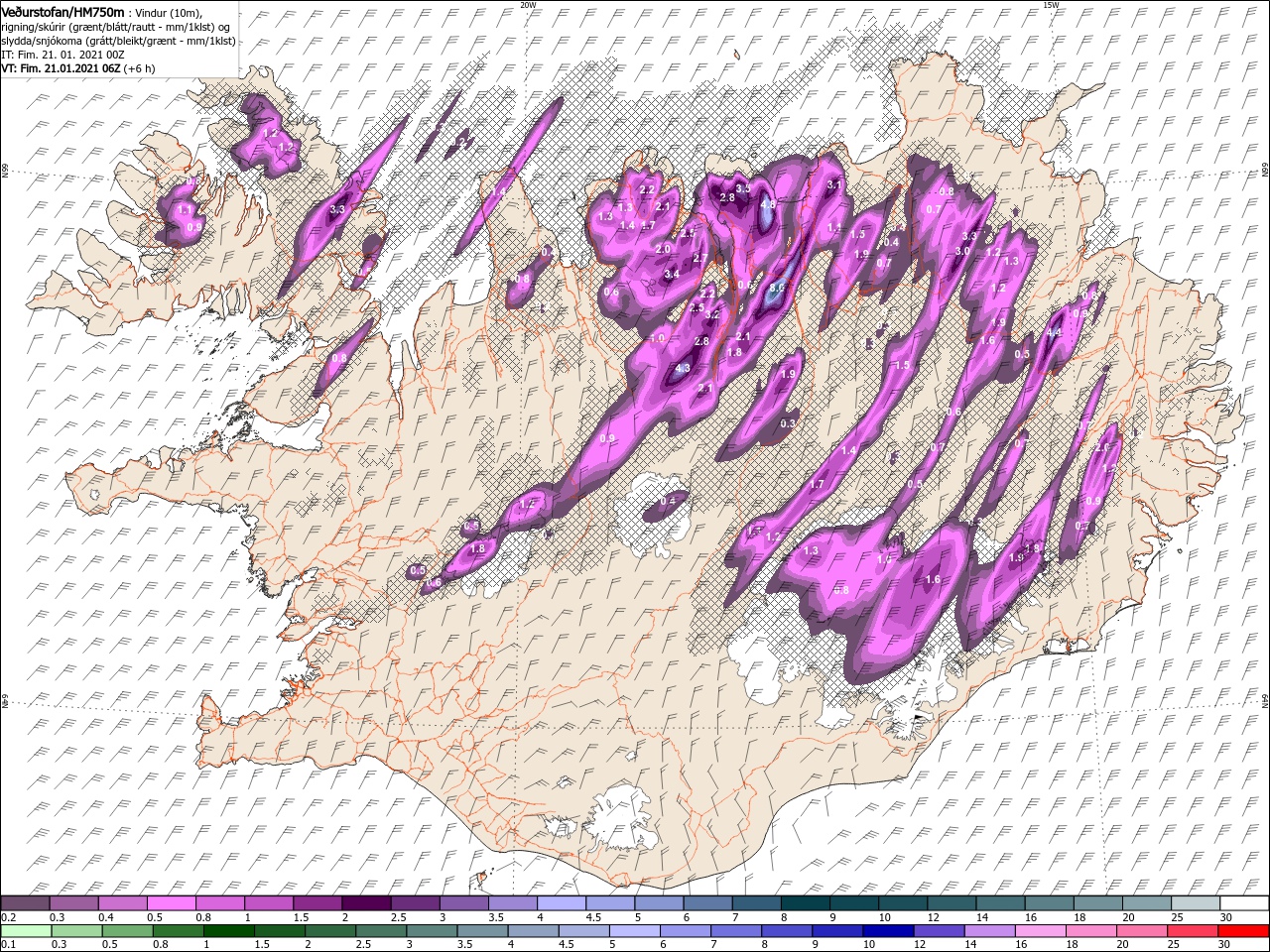Pick the pale green 0.1 swatch in rain legend
The image size is (1270, 952).
[26, 930]
